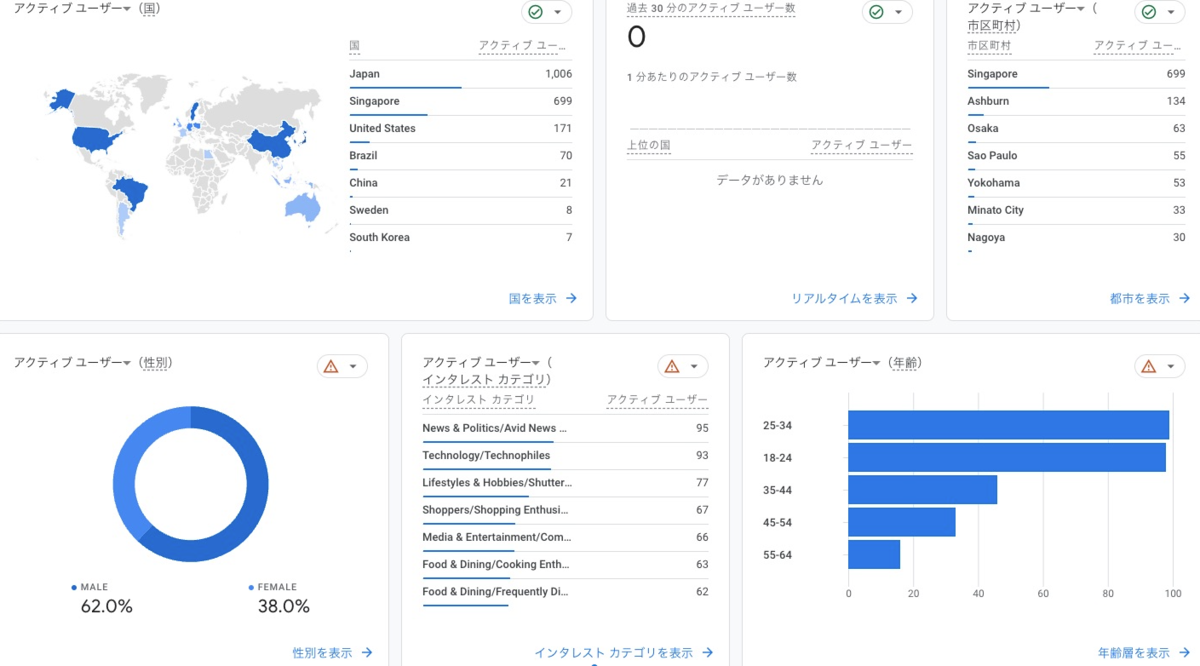Open the リアルタイムを表示 link
Image resolution: width=1200 pixels, height=666 pixels.
point(854,298)
